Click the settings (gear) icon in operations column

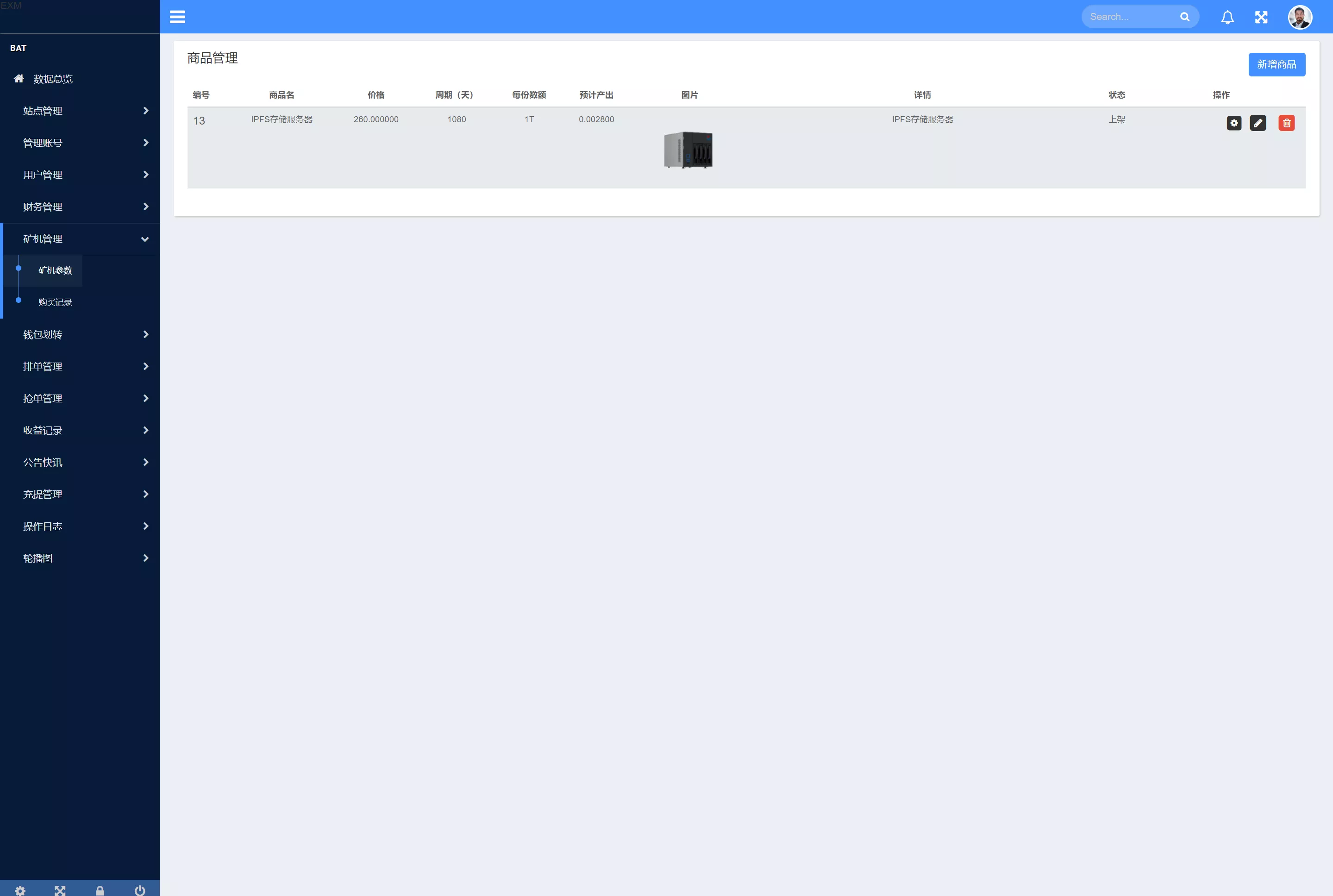tap(1233, 122)
